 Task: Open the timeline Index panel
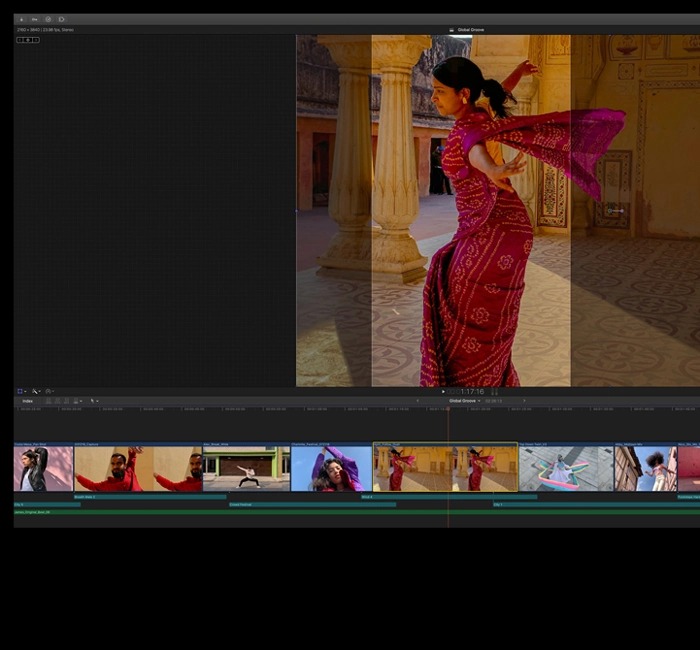click(28, 401)
